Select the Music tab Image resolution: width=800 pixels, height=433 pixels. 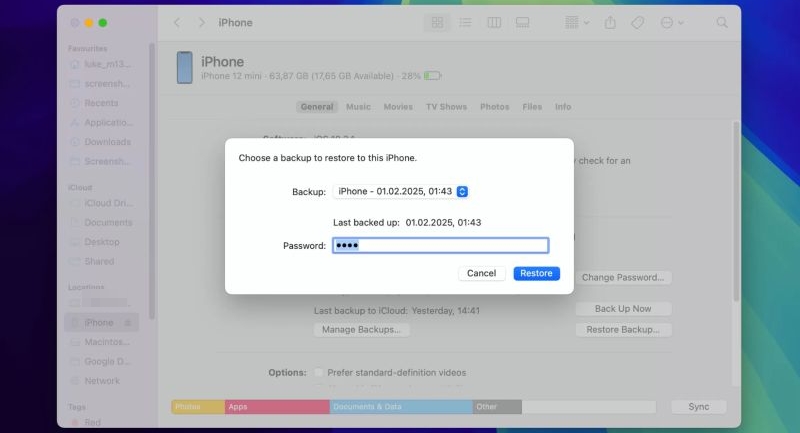(358, 107)
